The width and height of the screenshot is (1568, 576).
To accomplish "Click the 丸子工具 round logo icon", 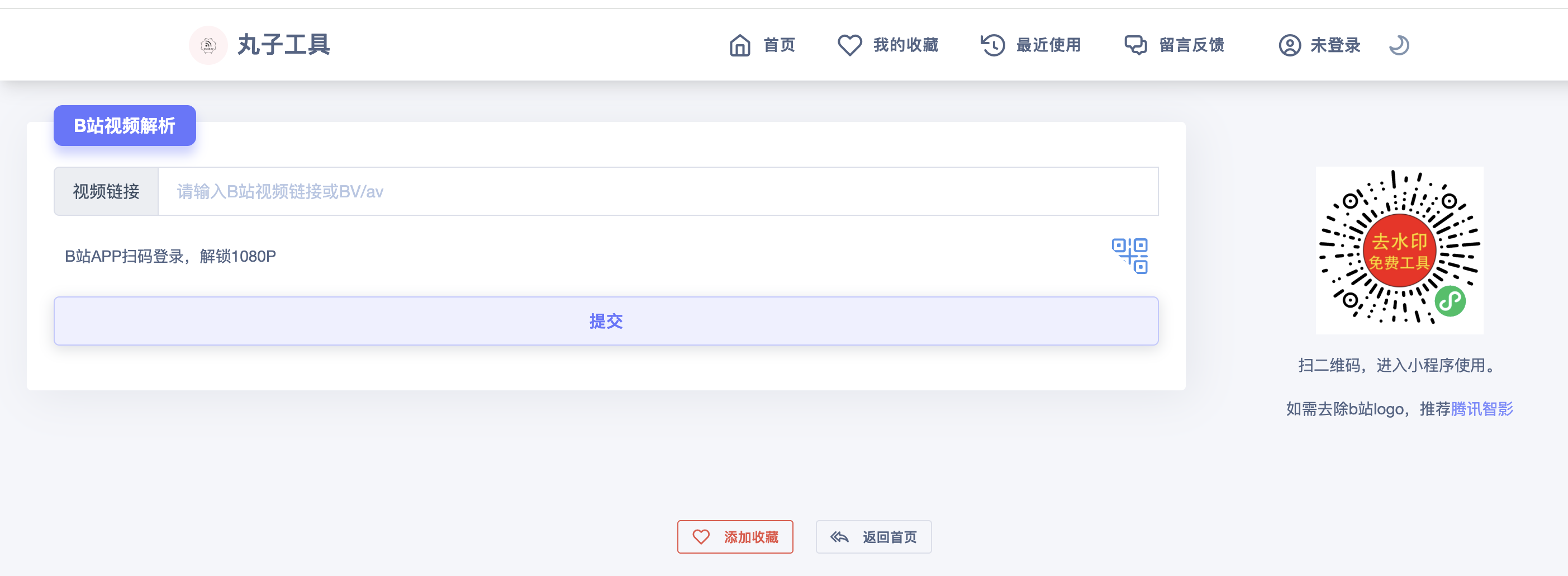I will [208, 45].
